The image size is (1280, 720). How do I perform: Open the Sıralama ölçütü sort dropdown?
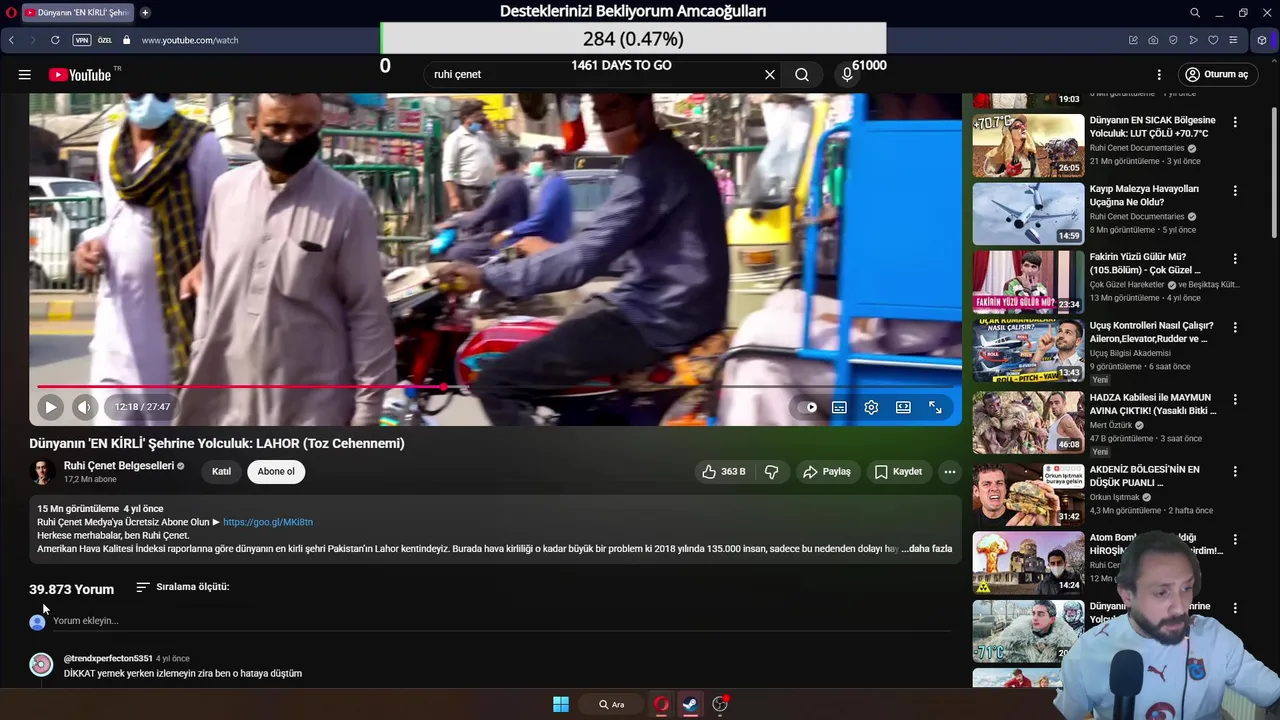click(x=183, y=587)
